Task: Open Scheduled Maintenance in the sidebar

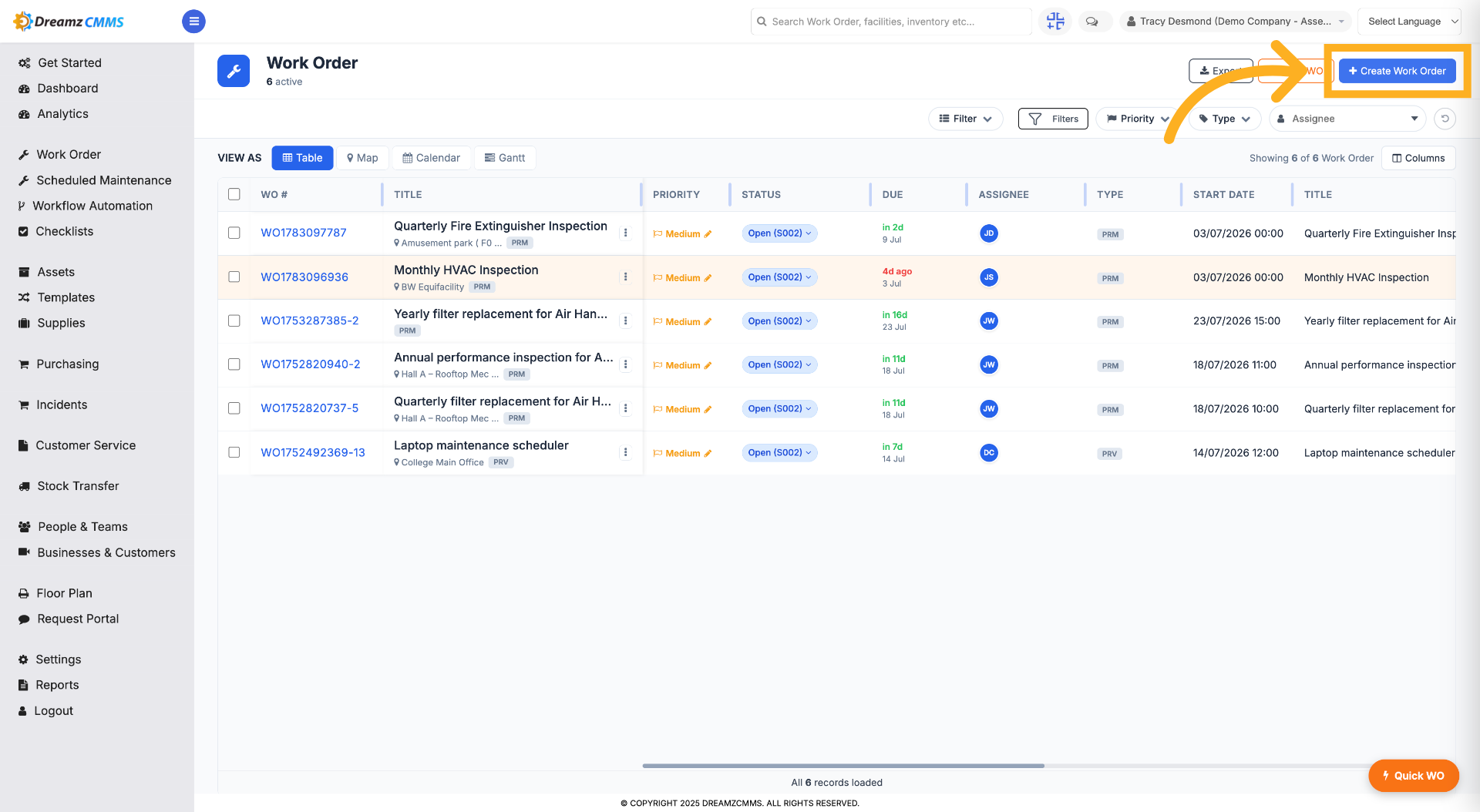Action: 104,180
